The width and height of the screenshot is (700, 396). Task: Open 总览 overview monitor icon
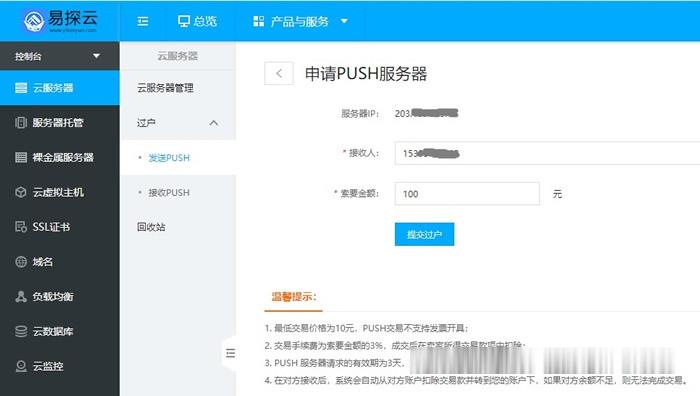(183, 21)
